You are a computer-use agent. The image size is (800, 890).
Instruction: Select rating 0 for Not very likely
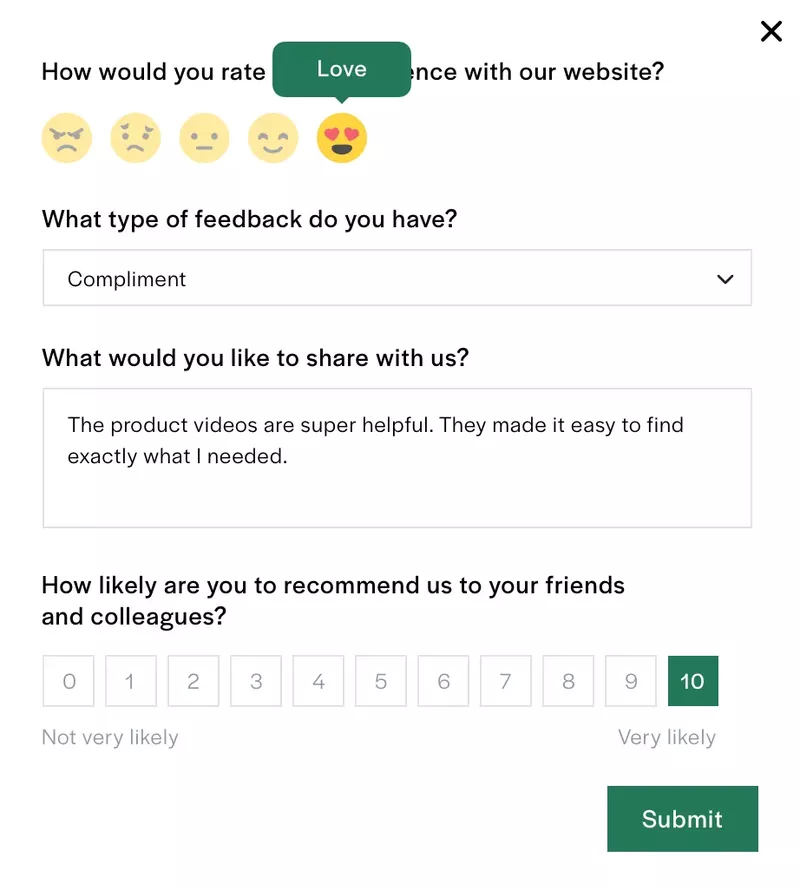68,681
